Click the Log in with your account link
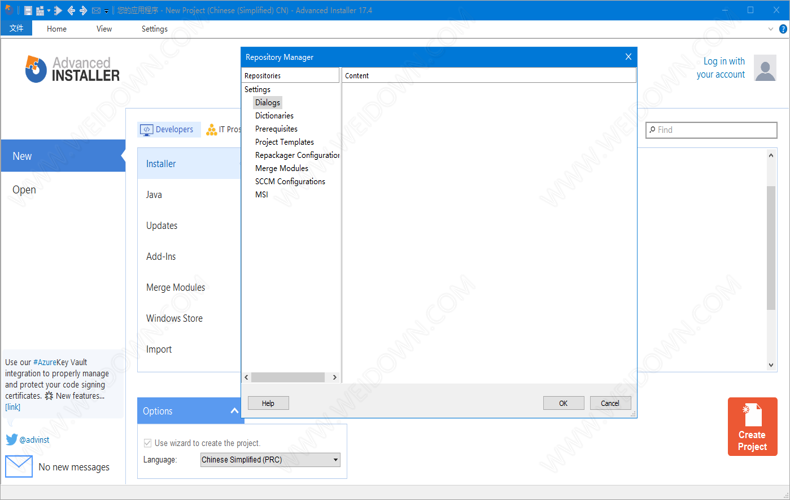 coord(721,68)
